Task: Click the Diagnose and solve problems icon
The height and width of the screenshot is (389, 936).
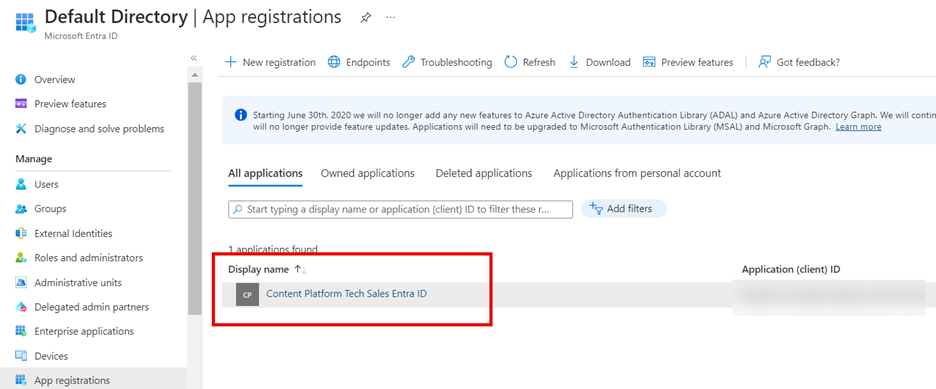Action: (21, 128)
